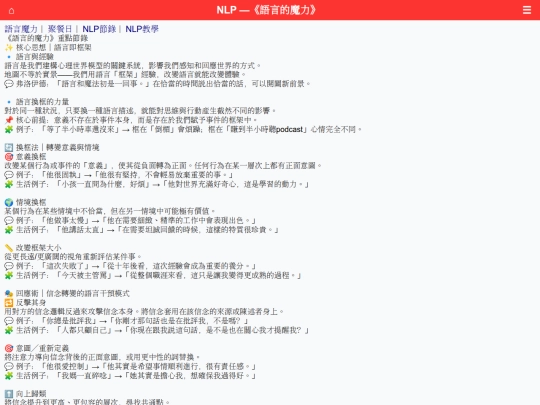Click the line starting 地圖不等於實景

[x=126, y=75]
